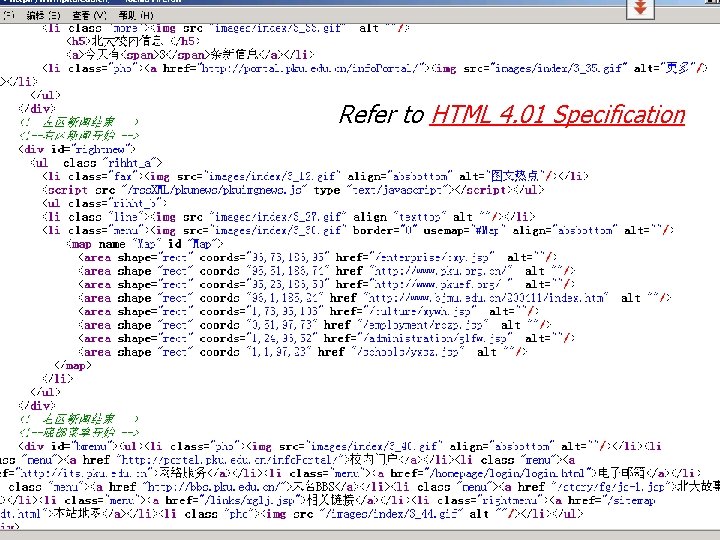Open the HTML 4.01 Specification link
The width and height of the screenshot is (720, 540).
(x=557, y=115)
